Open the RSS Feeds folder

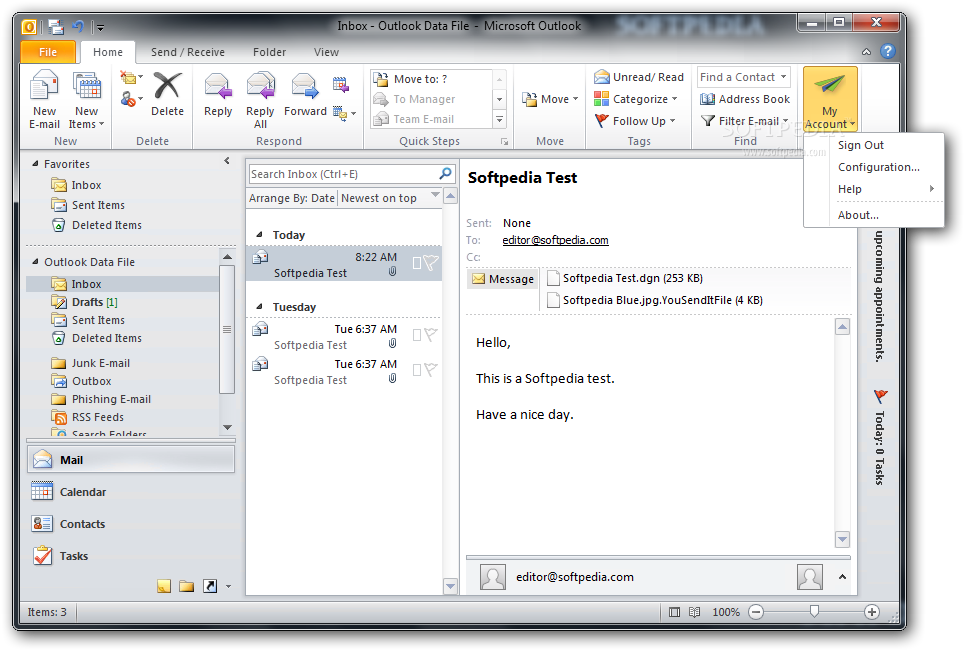pyautogui.click(x=97, y=417)
